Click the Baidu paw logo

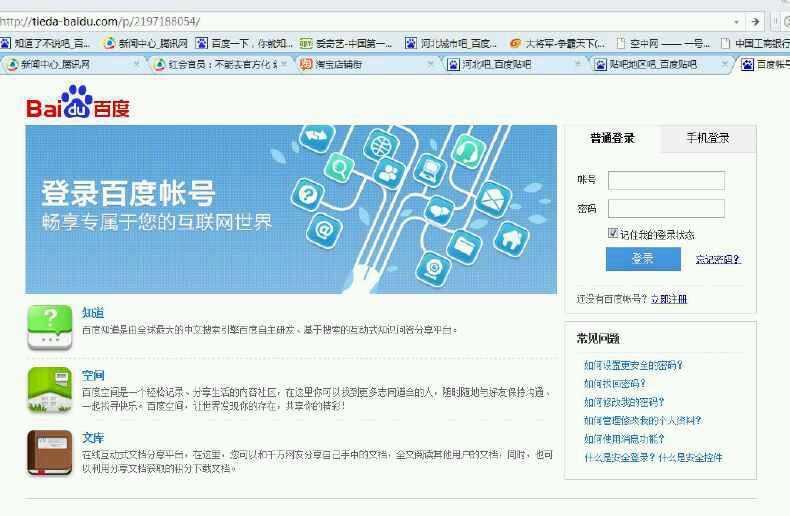coord(78,102)
